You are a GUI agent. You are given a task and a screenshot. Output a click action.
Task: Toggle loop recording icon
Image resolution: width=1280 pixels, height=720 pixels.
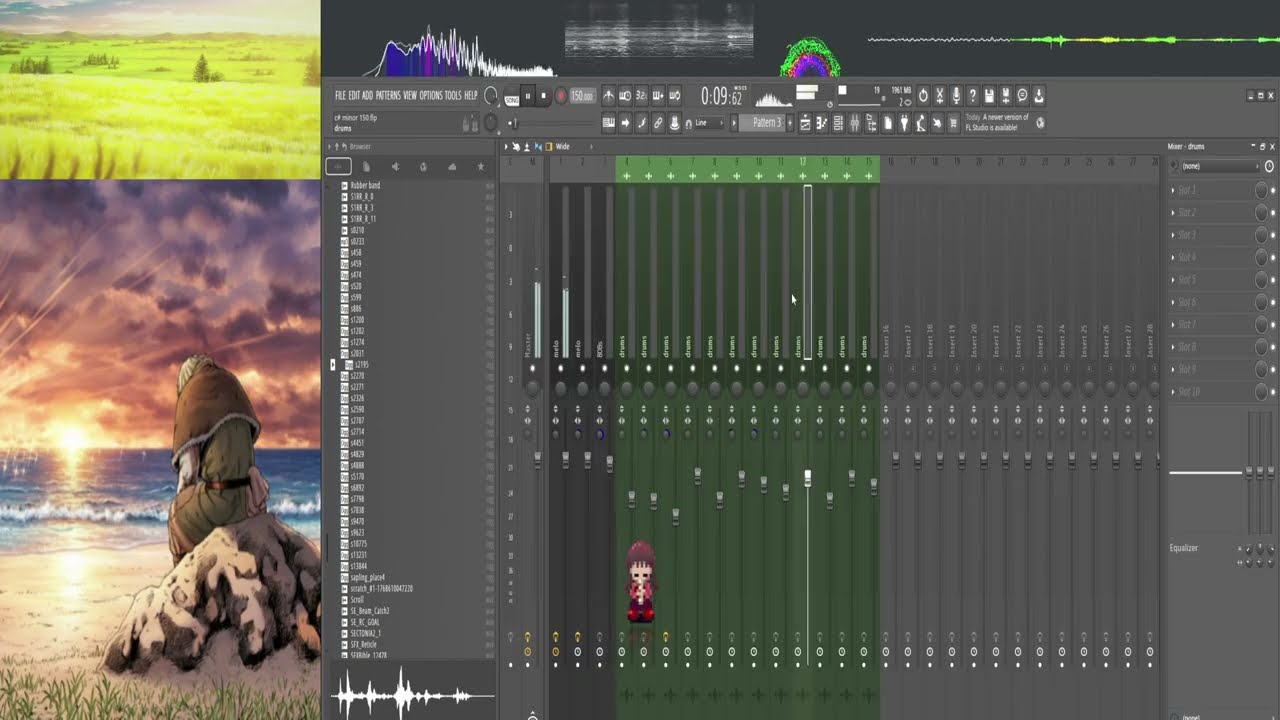(x=674, y=96)
